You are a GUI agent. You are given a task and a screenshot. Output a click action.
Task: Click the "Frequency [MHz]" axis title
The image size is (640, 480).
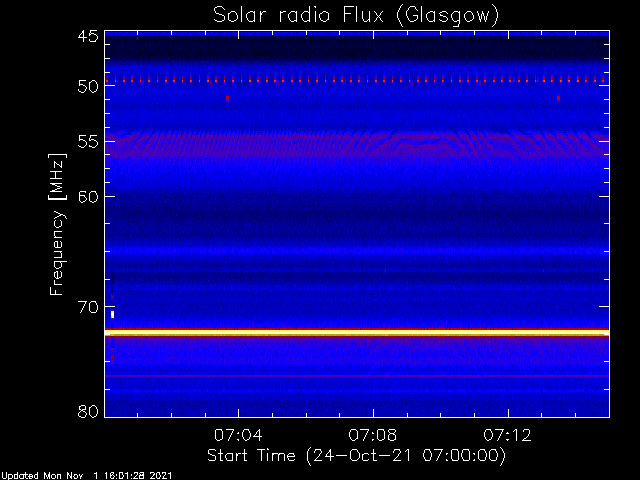(57, 224)
